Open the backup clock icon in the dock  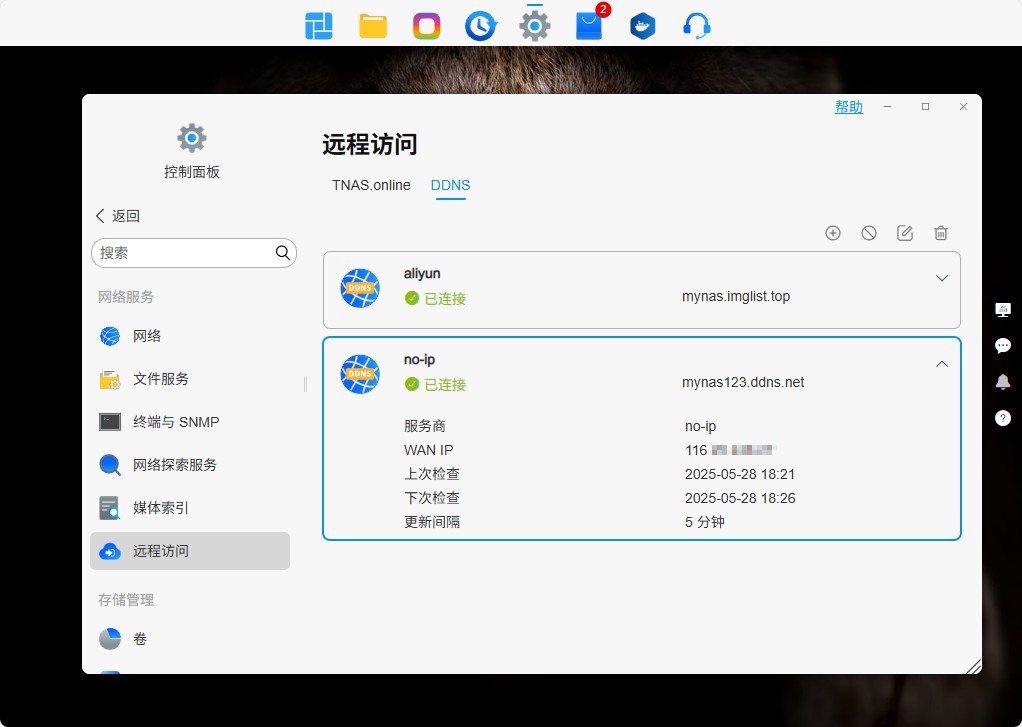[x=481, y=27]
